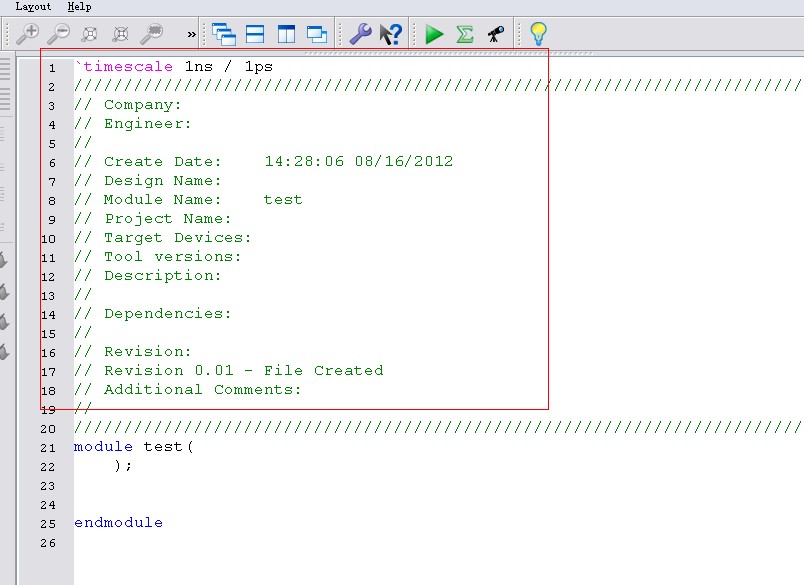Expand the toolbar overflow chevron
Screen dimensions: 804x585
tap(191, 35)
